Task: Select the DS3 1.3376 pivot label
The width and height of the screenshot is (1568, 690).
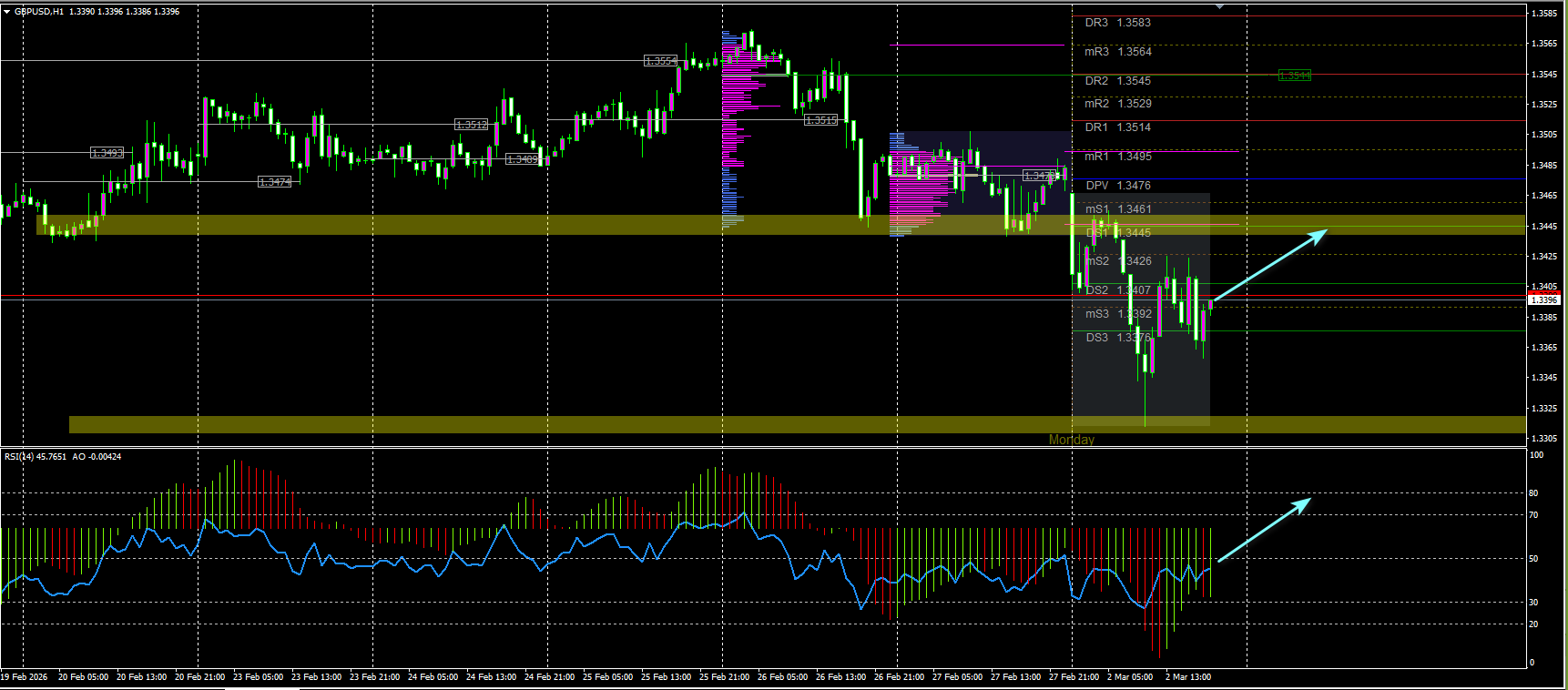Action: 1118,338
